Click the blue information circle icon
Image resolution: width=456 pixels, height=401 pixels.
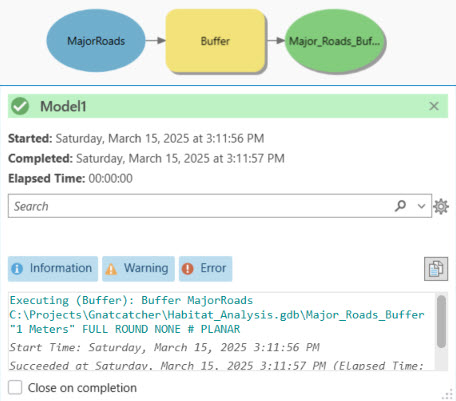pyautogui.click(x=17, y=269)
